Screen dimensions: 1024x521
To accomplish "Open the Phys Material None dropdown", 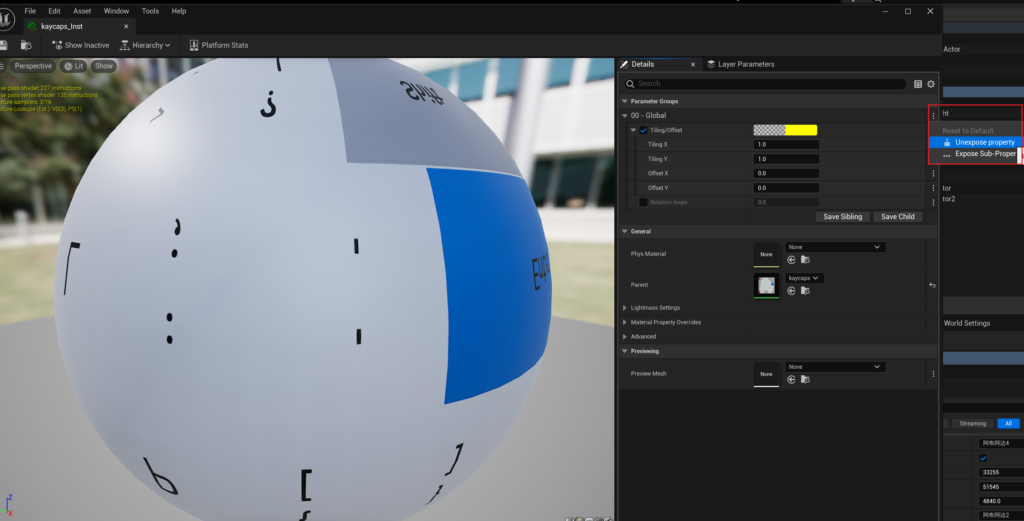I will pos(835,247).
